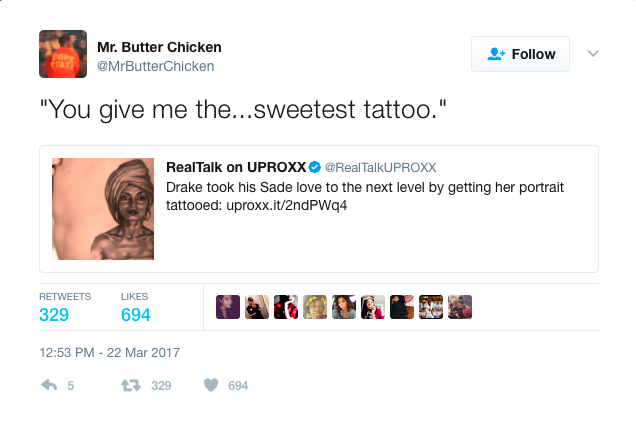Viewport: 636px width, 425px height.
Task: Retweet this tweet using the retweet icon
Action: pos(130,385)
